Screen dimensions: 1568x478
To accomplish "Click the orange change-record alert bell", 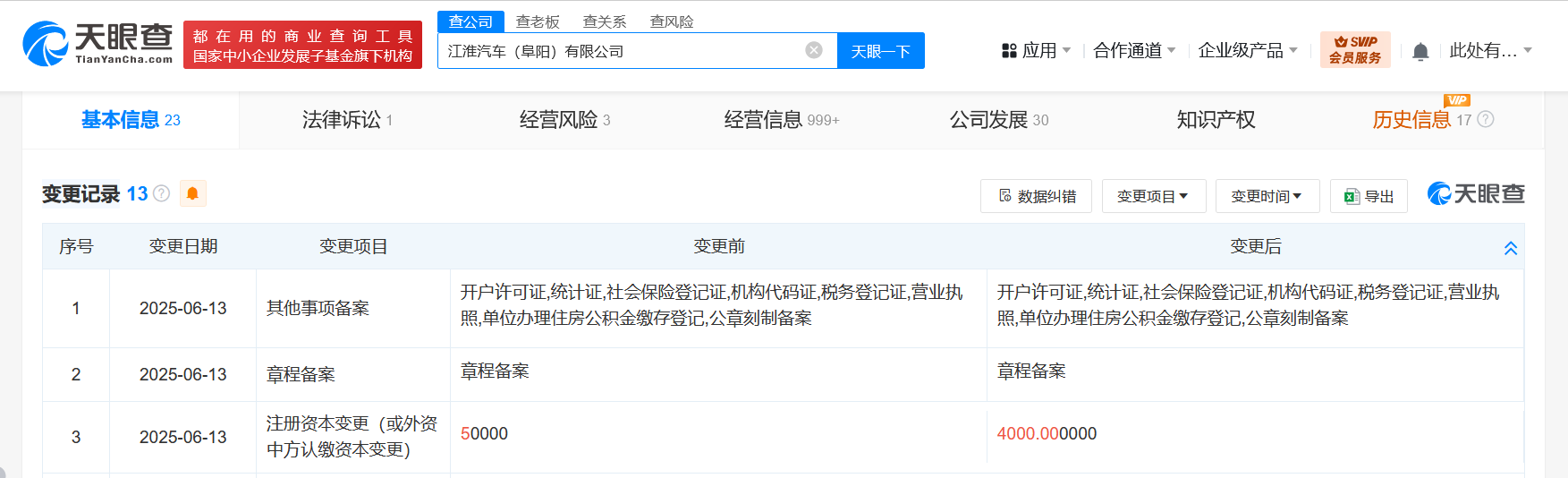I will 192,193.
